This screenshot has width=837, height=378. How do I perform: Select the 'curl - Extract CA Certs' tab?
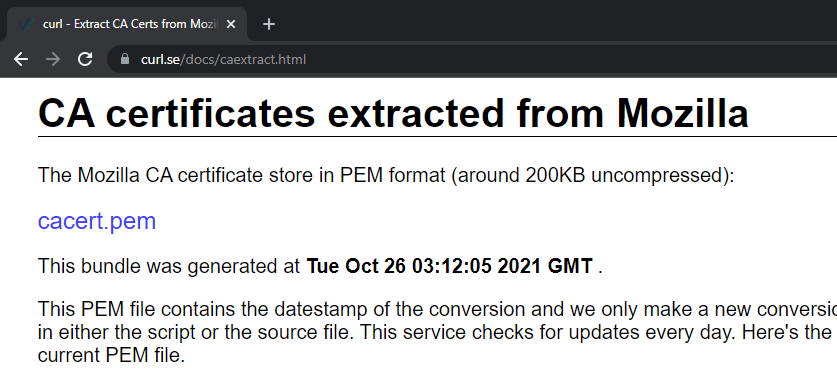[x=127, y=24]
